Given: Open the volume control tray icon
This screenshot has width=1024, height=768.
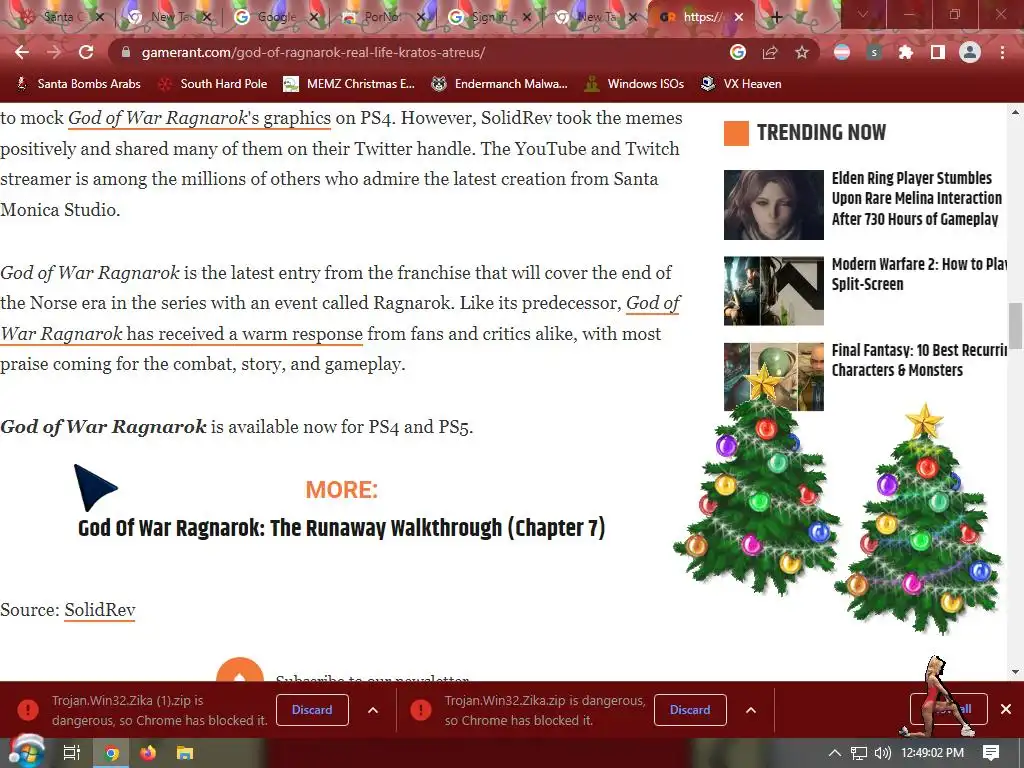Looking at the screenshot, I should click(x=882, y=753).
